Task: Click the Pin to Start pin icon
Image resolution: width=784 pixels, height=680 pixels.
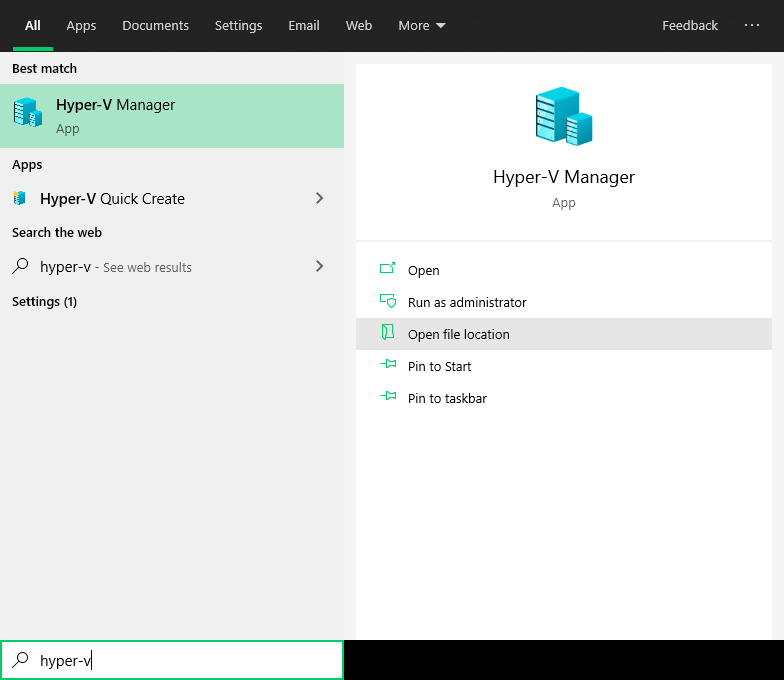Action: point(388,366)
